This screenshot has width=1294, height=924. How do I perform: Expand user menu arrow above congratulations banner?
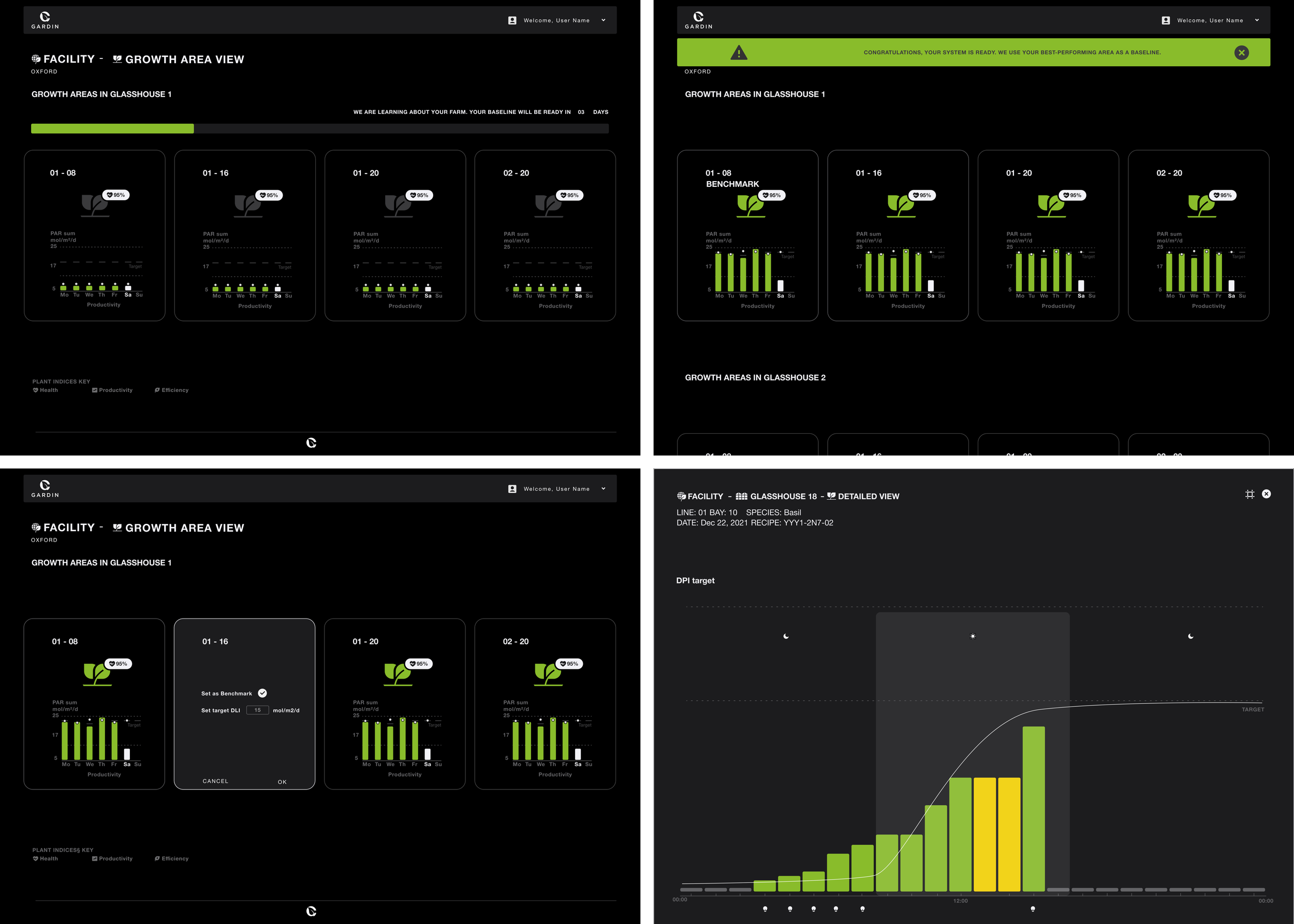[x=1256, y=21]
